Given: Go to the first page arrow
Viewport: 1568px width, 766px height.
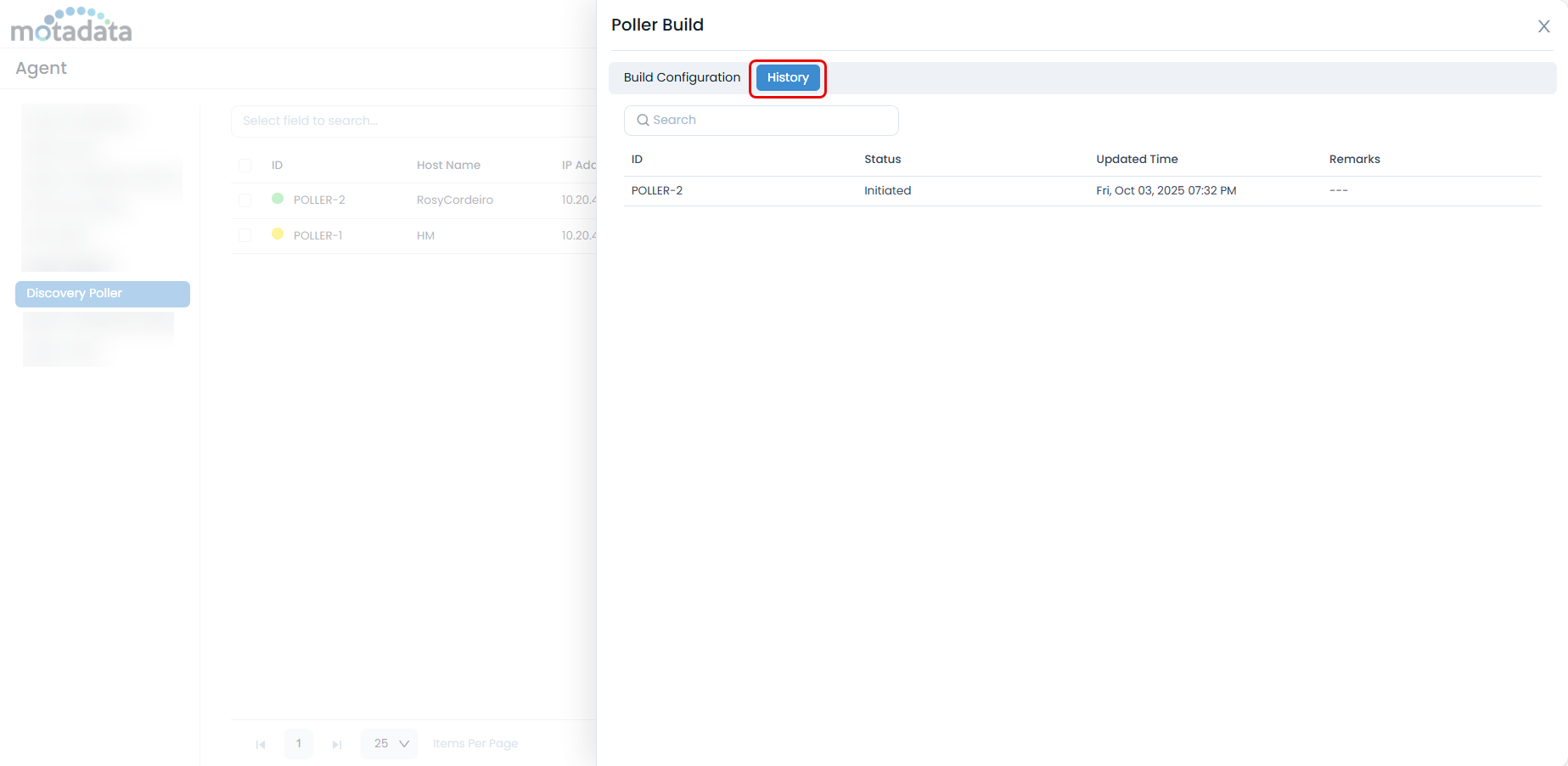Looking at the screenshot, I should tap(261, 745).
